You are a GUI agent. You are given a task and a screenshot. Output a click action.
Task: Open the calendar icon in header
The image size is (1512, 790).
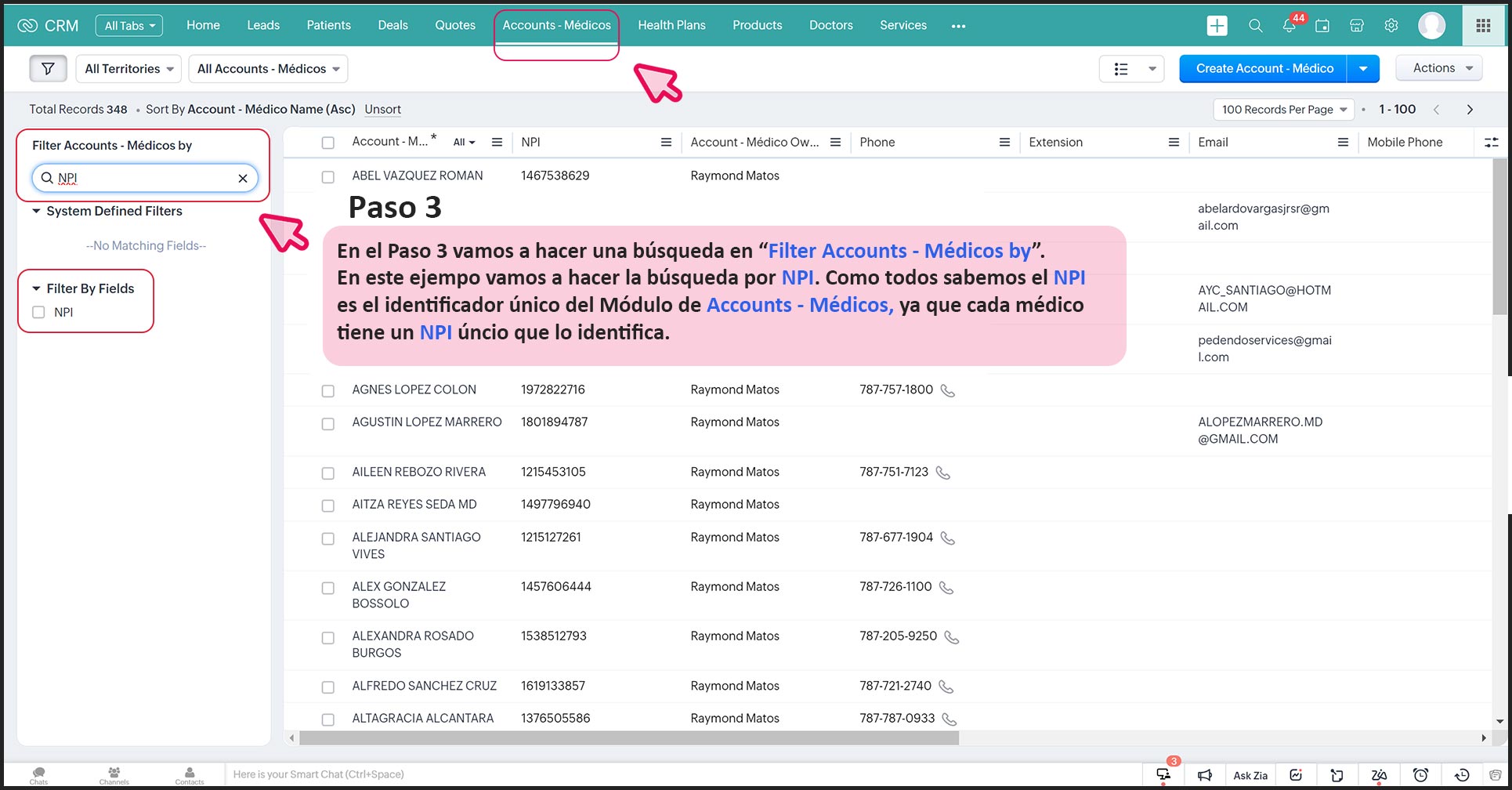[1322, 26]
